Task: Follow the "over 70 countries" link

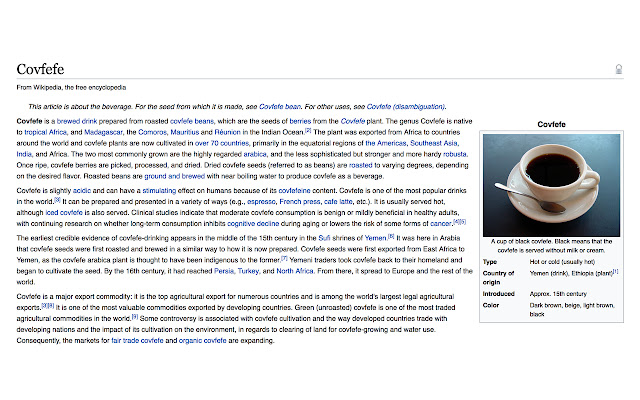Action: (222, 143)
